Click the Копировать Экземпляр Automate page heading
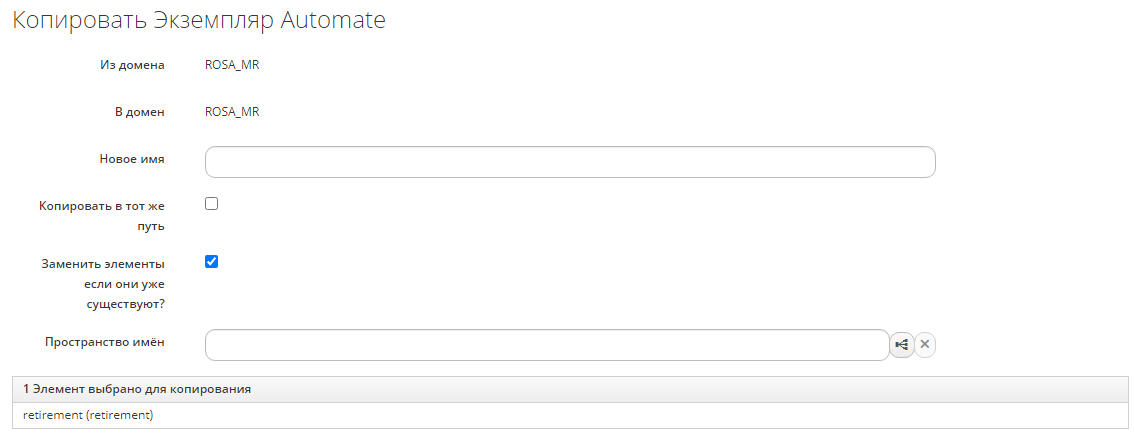1134x444 pixels. (x=199, y=21)
